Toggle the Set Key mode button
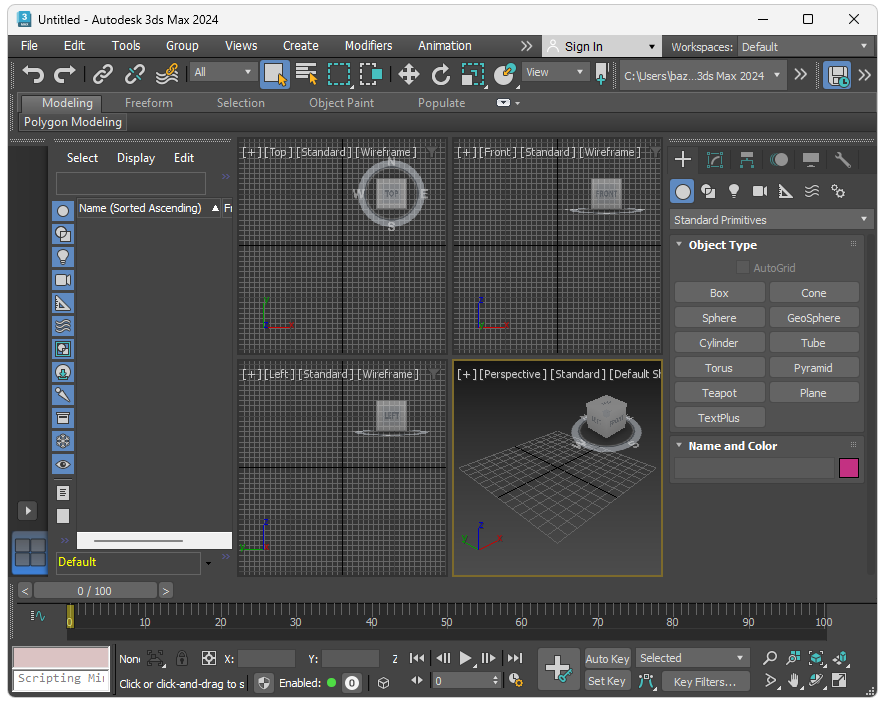Image resolution: width=882 pixels, height=703 pixels. coord(606,681)
